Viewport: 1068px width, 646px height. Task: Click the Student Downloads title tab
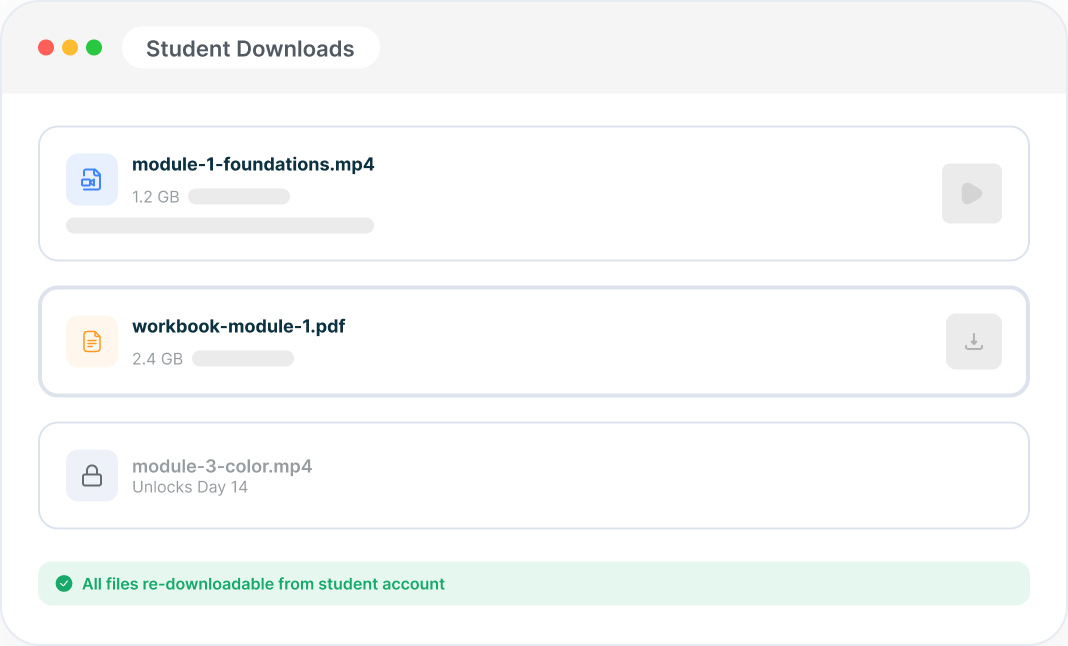251,48
